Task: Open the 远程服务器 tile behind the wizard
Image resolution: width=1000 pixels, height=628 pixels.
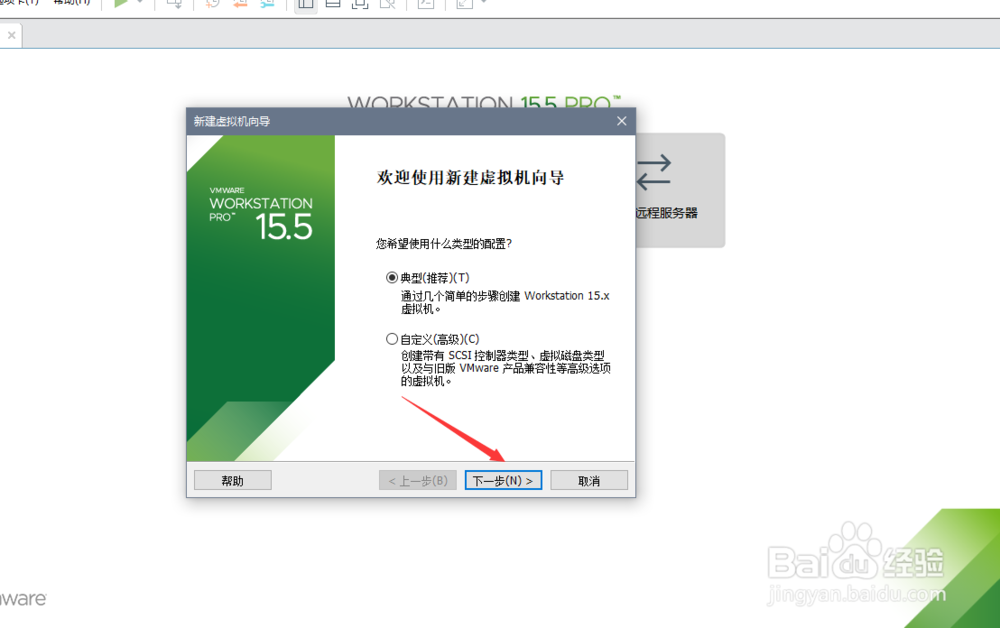Action: pyautogui.click(x=680, y=190)
